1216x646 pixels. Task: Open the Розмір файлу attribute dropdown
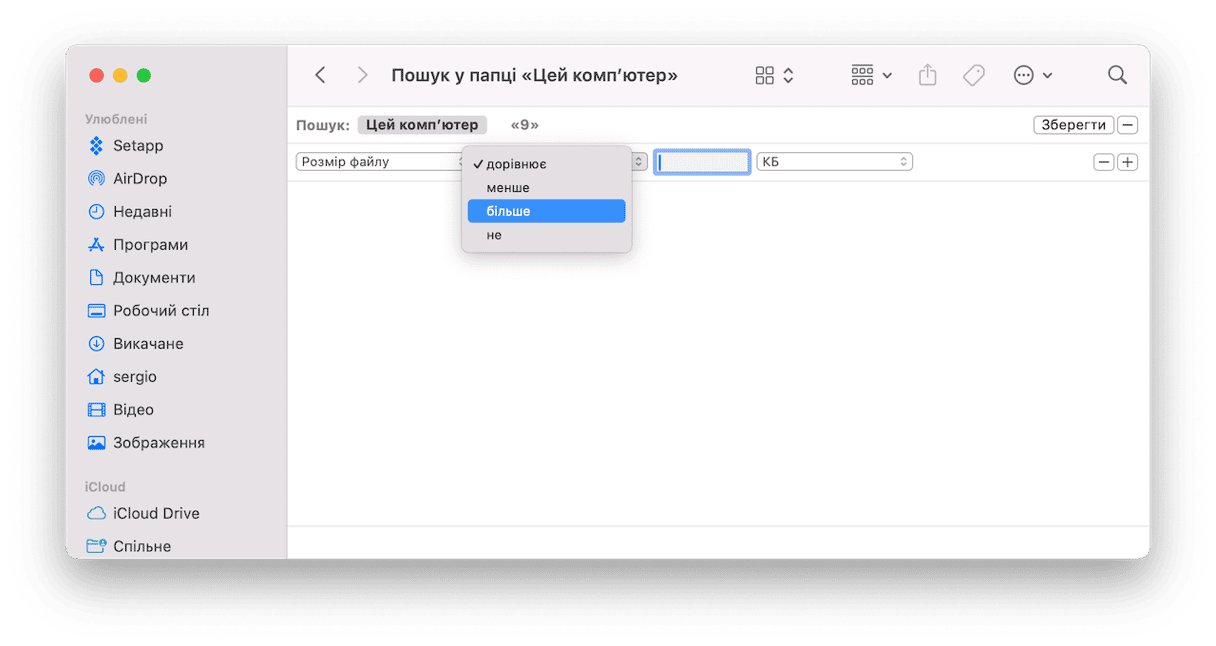378,162
